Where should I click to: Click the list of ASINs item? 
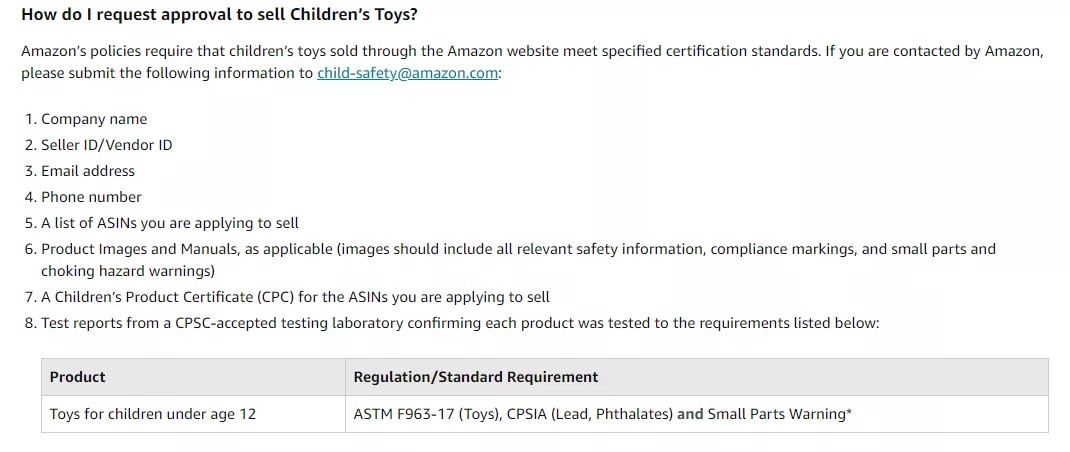click(x=170, y=223)
